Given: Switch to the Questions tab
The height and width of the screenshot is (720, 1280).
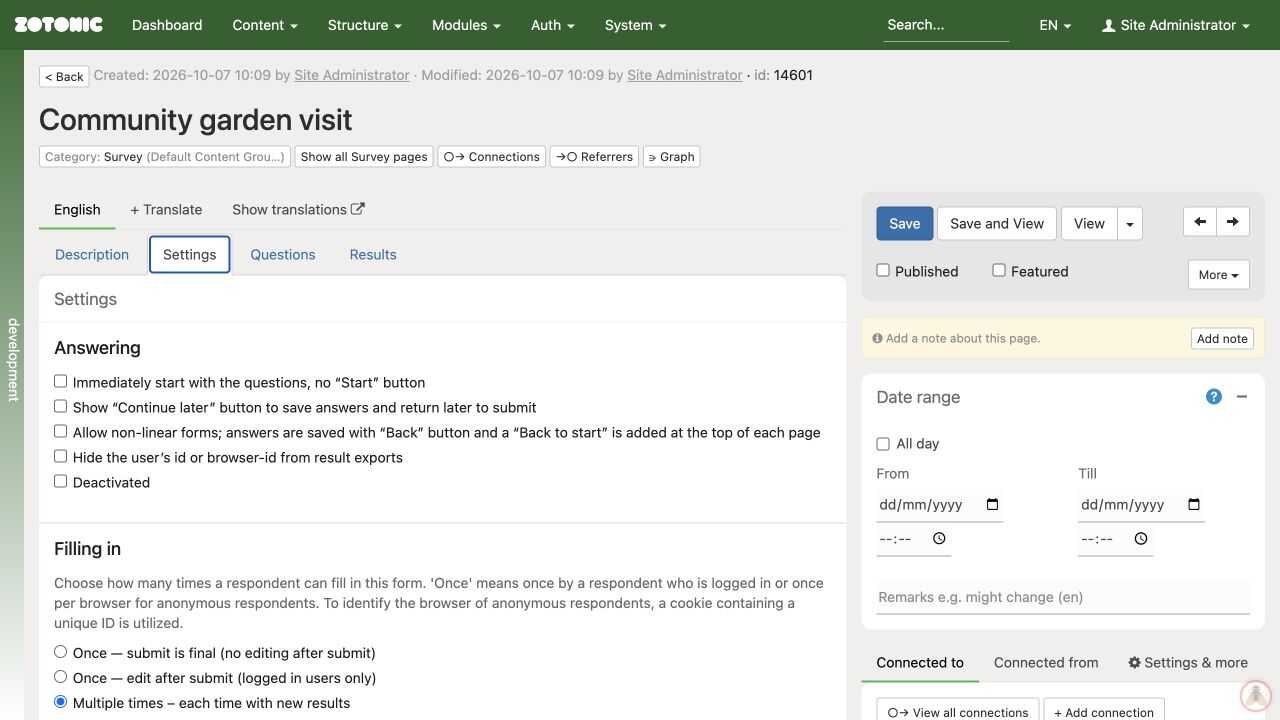Looking at the screenshot, I should pos(283,254).
